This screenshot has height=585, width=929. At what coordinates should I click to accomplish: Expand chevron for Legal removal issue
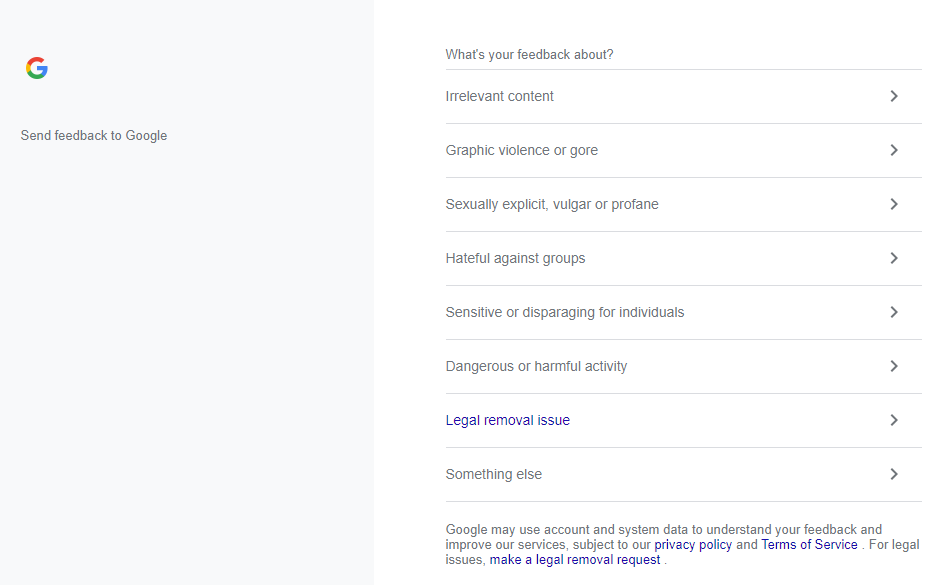click(x=894, y=420)
